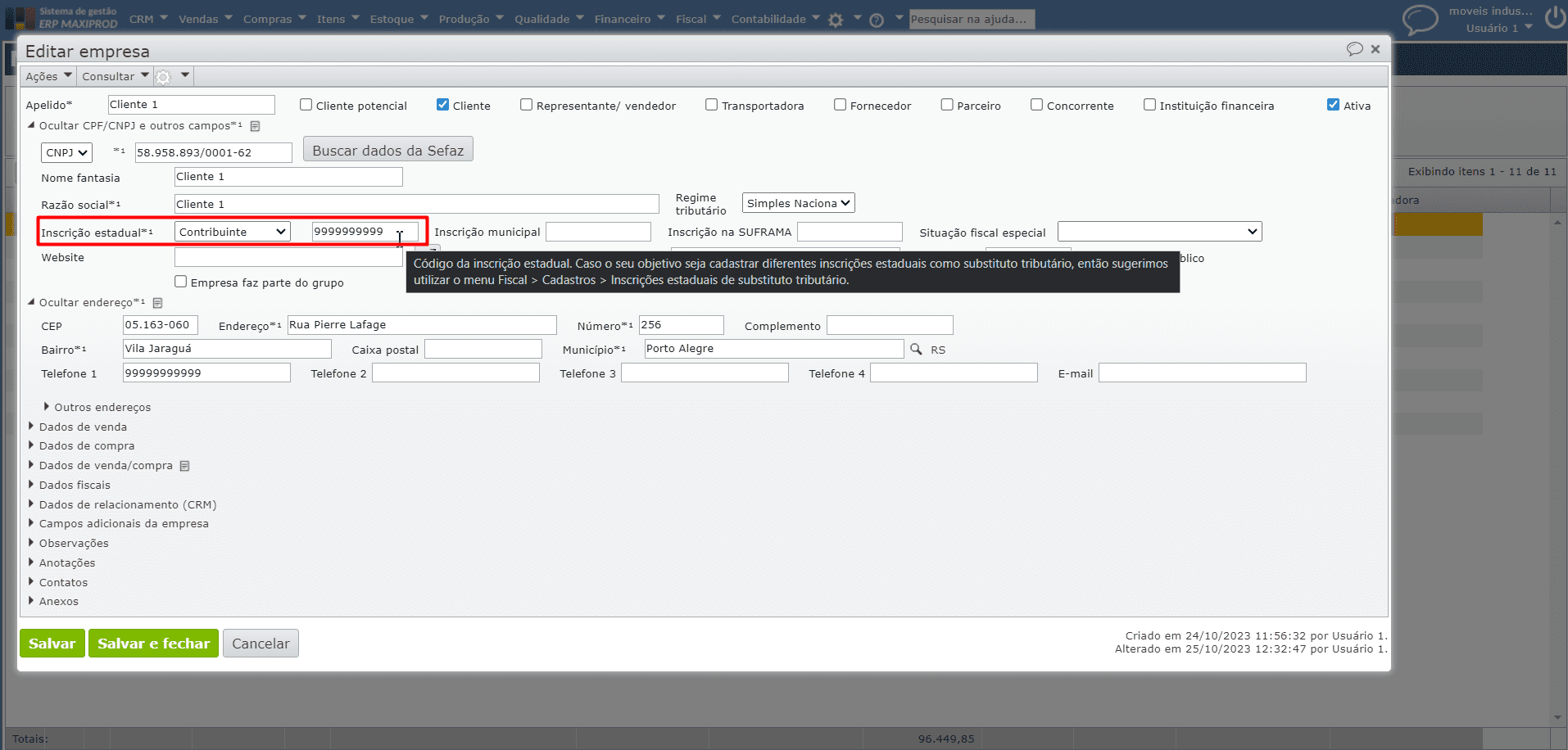Viewport: 1568px width, 750px height.
Task: Click the ERP MAXIPROD logo
Action: coord(61,18)
